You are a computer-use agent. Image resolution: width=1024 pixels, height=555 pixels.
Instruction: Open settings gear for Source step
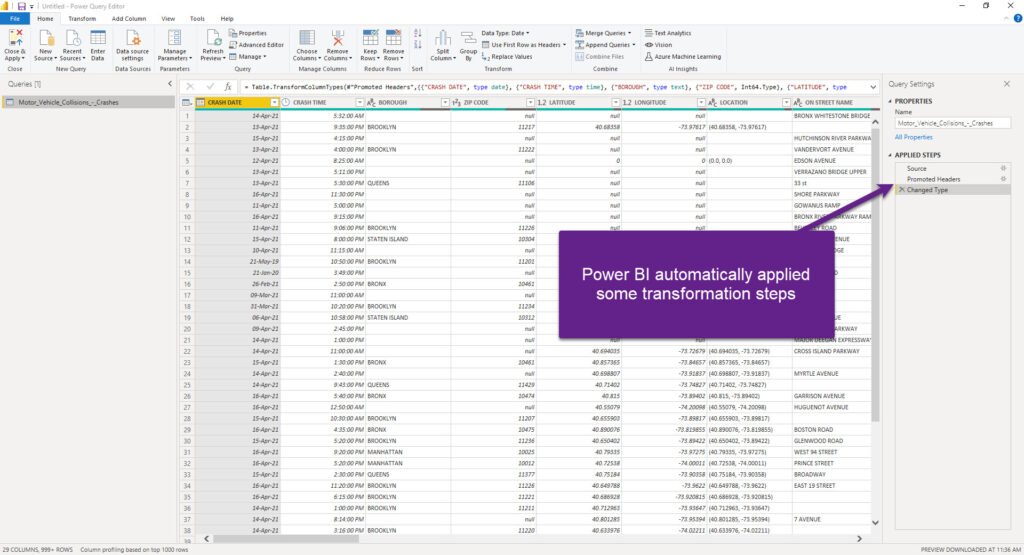(x=1003, y=168)
